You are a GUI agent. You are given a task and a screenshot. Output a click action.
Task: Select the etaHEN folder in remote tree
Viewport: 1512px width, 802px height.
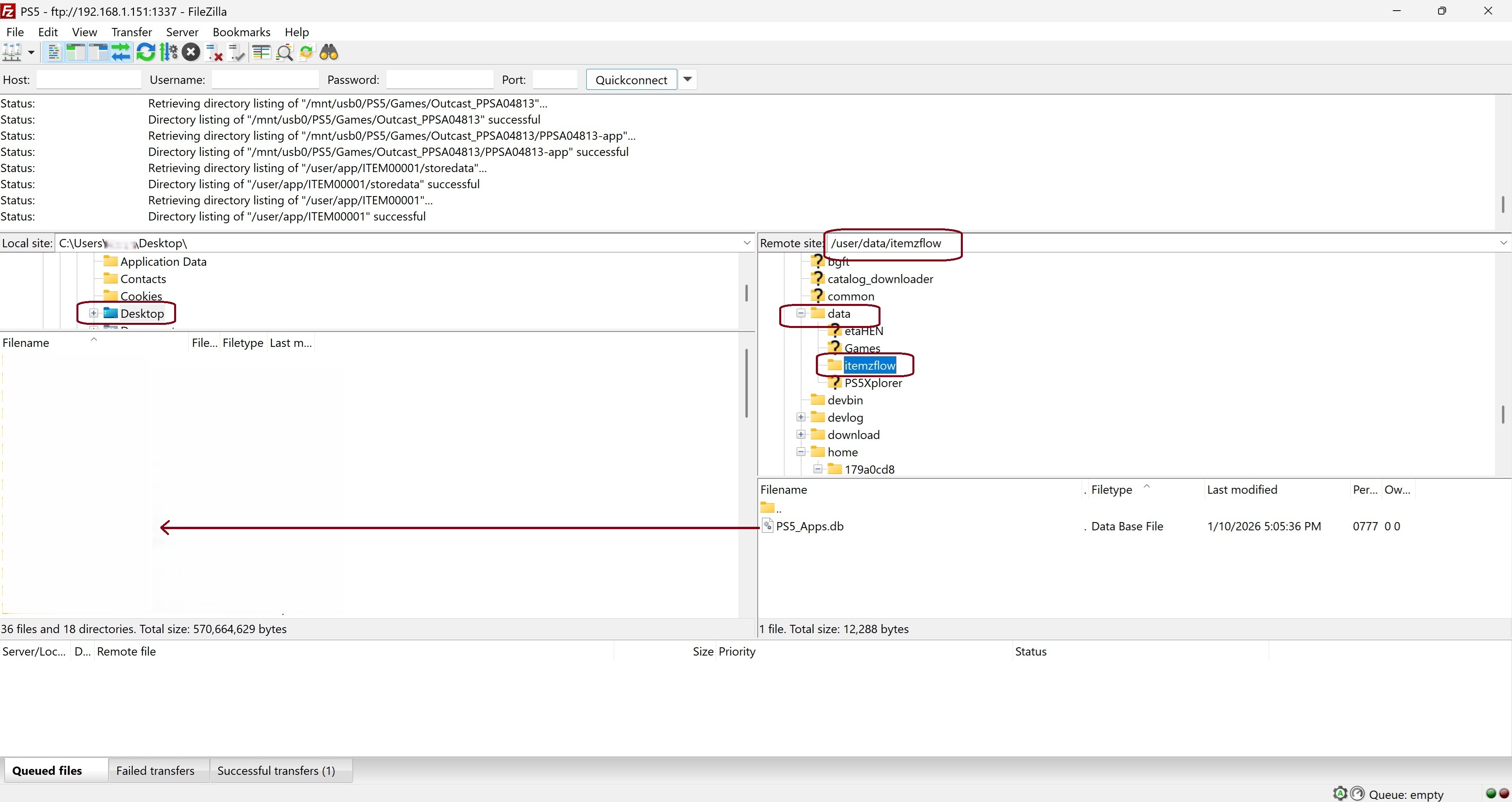pyautogui.click(x=864, y=331)
